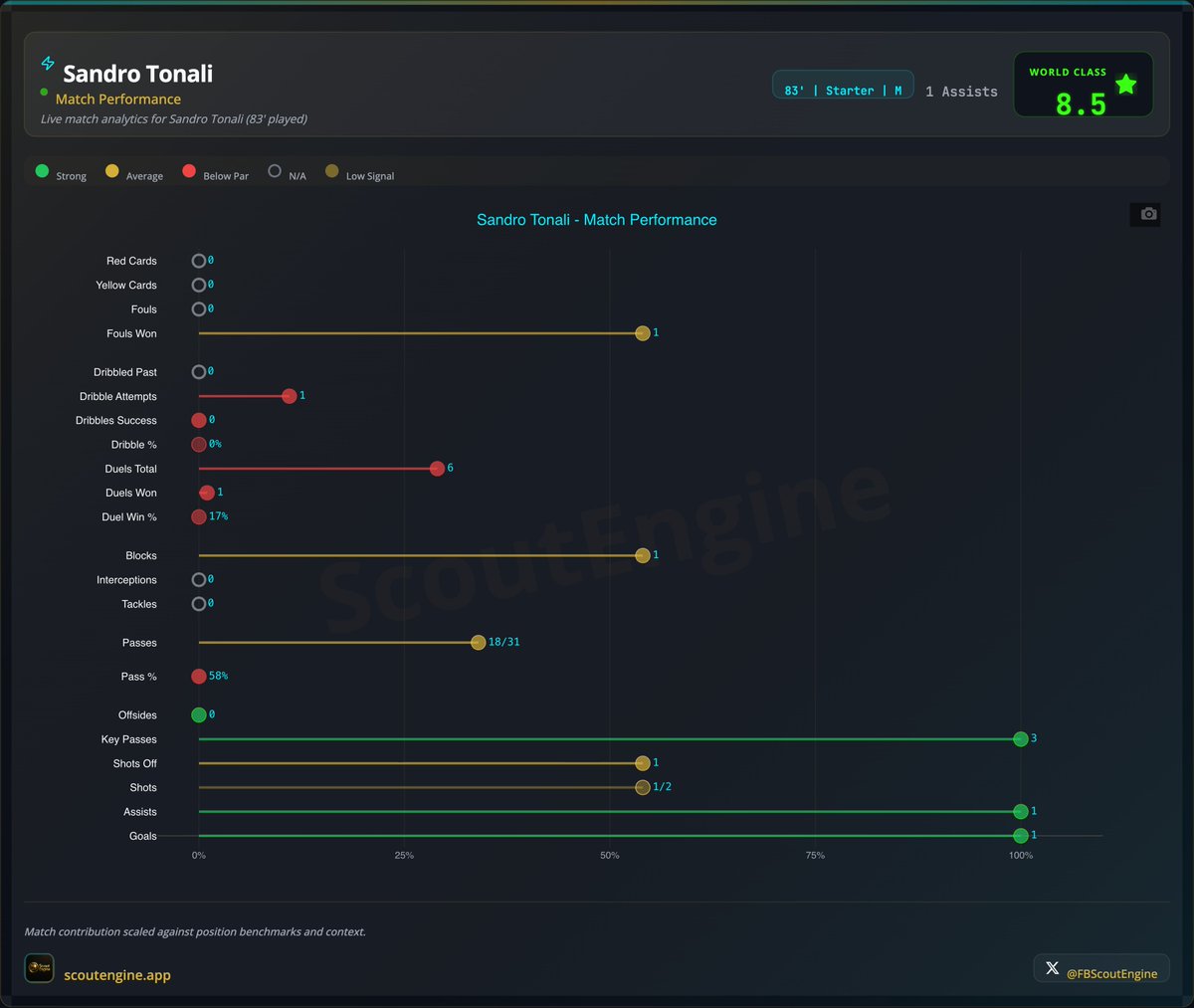Viewport: 1194px width, 1008px height.
Task: Click the camera export icon above the chart
Action: click(1145, 214)
